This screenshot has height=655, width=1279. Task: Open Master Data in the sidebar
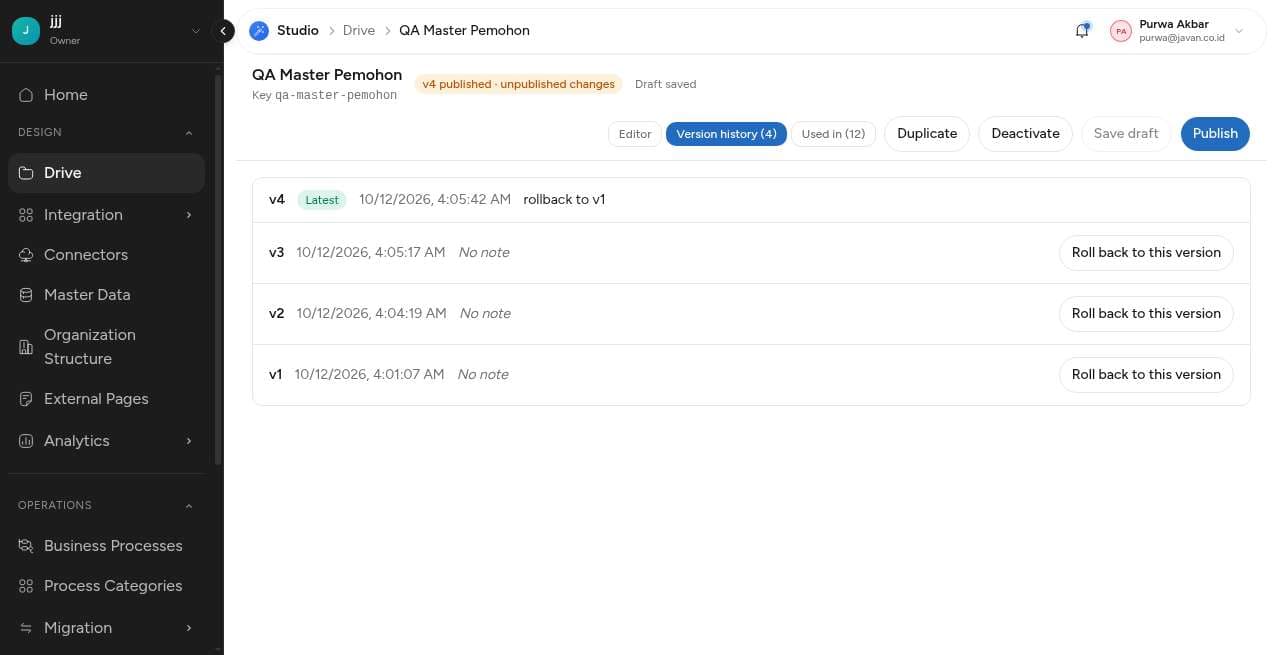pos(106,295)
